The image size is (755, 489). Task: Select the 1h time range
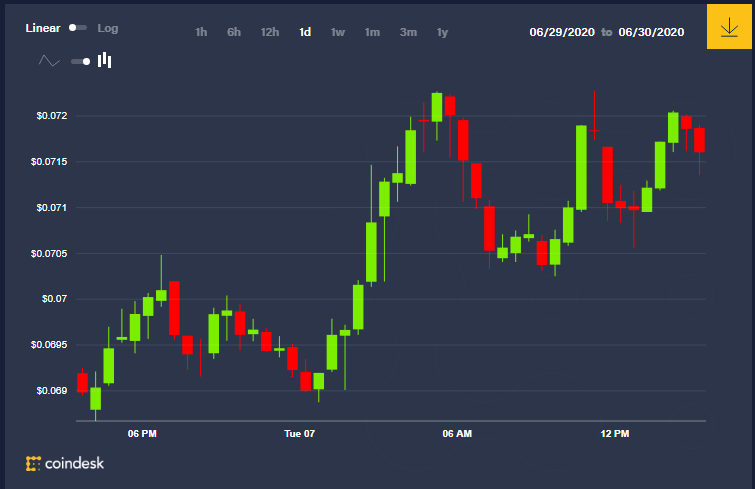(201, 32)
